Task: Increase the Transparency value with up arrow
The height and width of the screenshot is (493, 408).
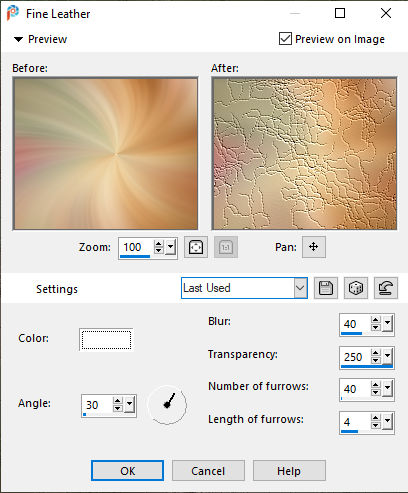Action: click(375, 353)
